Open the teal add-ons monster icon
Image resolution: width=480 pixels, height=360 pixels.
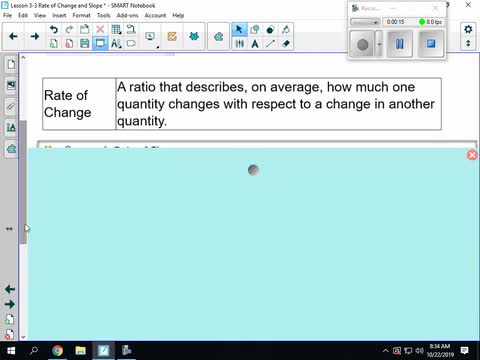point(194,36)
